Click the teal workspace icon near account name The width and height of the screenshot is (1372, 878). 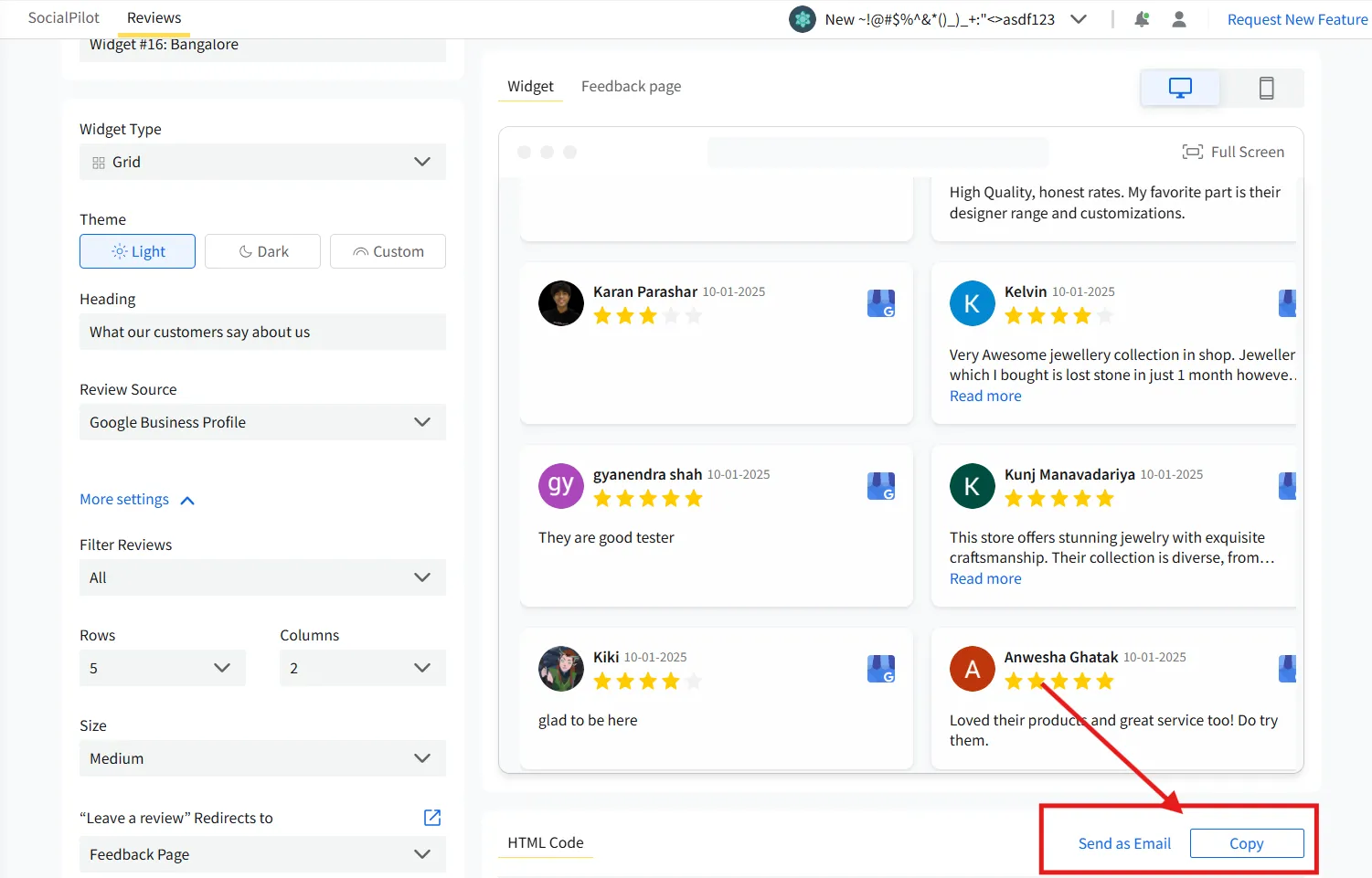coord(802,18)
